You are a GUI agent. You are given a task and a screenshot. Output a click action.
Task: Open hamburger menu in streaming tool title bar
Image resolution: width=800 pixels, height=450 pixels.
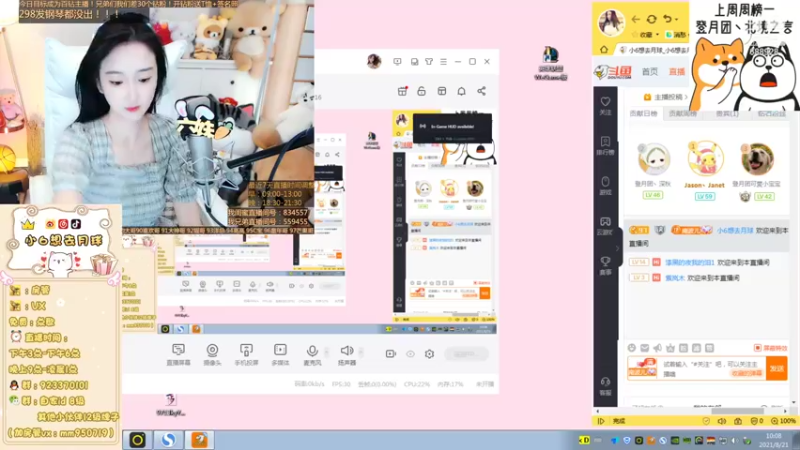click(x=443, y=61)
